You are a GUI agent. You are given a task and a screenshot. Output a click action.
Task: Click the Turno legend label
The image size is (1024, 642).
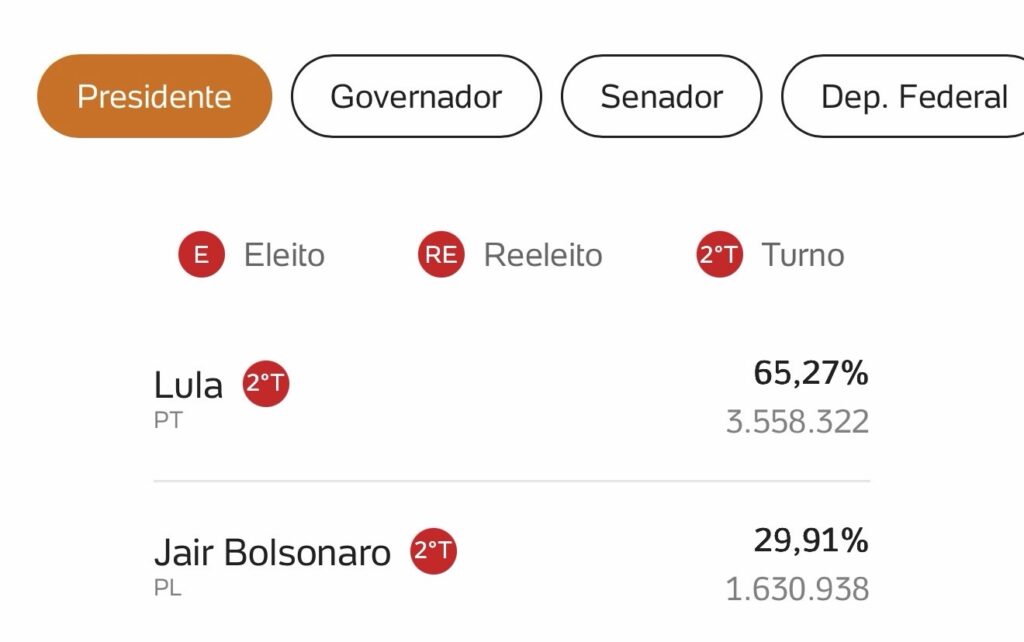803,255
